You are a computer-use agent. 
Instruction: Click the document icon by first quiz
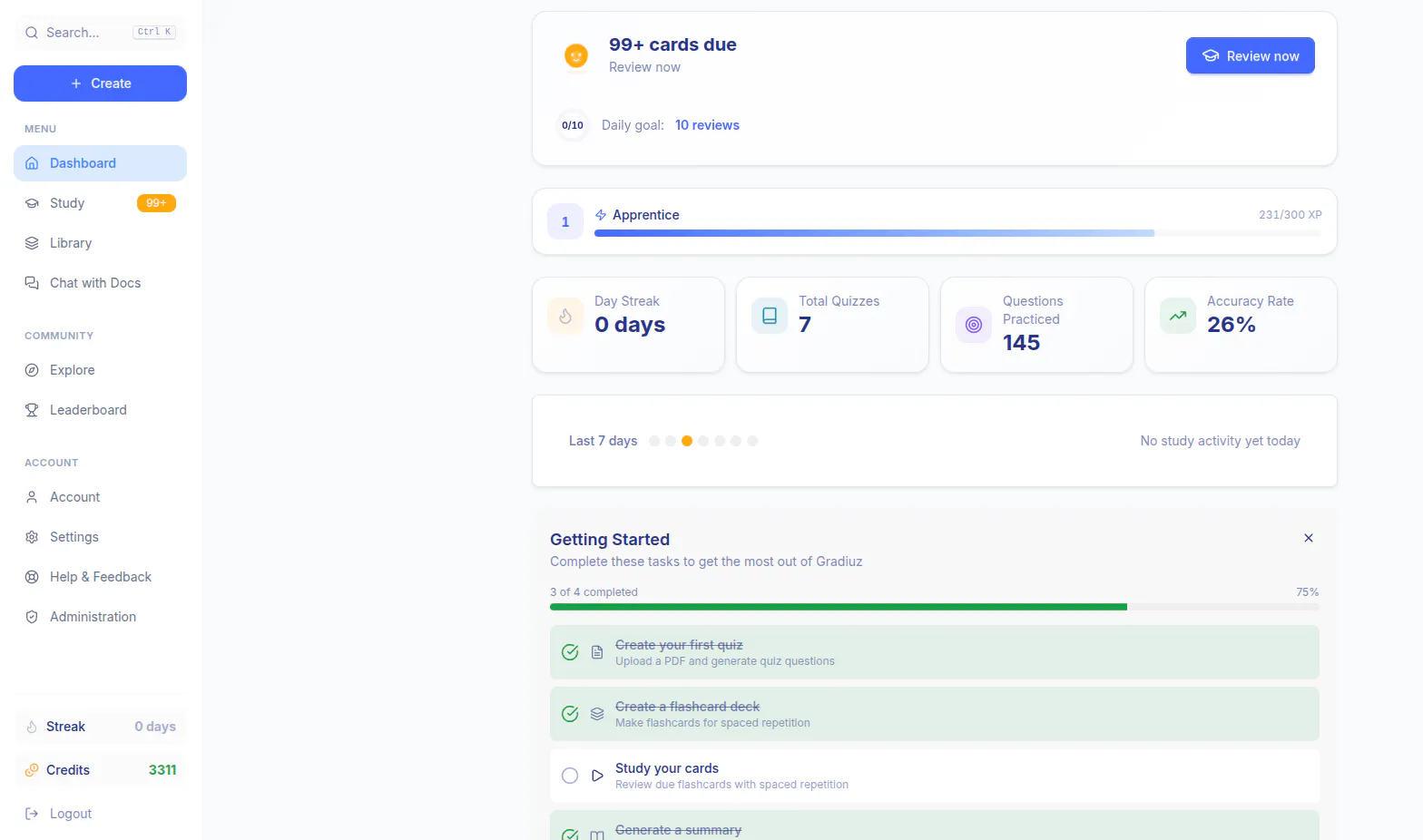(597, 652)
